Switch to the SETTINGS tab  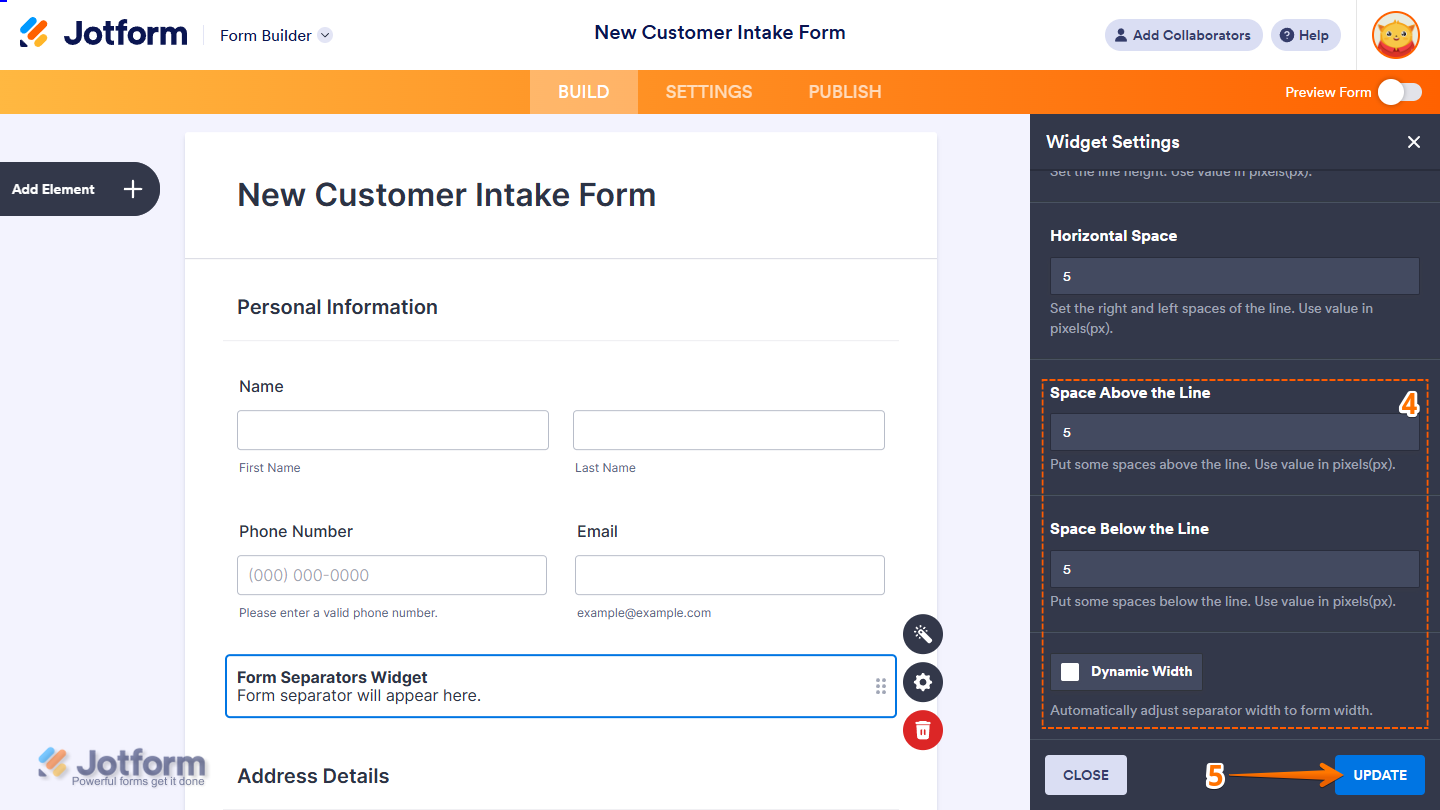click(708, 91)
